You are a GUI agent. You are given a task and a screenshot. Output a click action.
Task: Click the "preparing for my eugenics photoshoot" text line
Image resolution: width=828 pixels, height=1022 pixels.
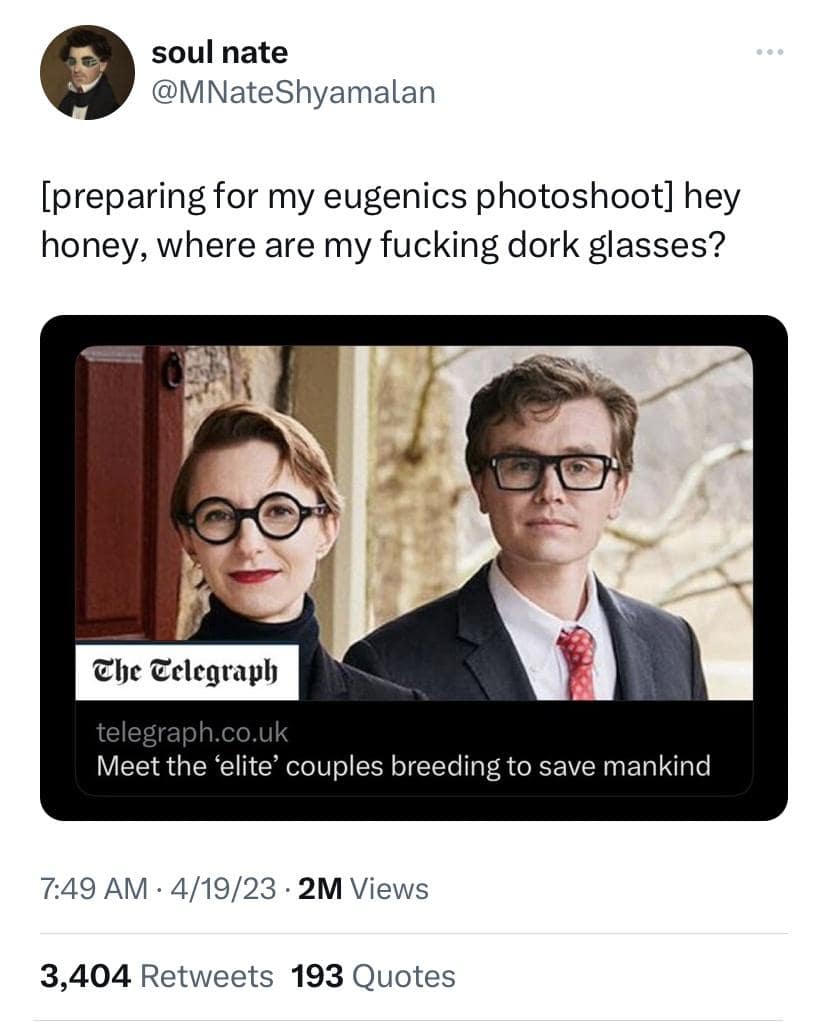[390, 197]
